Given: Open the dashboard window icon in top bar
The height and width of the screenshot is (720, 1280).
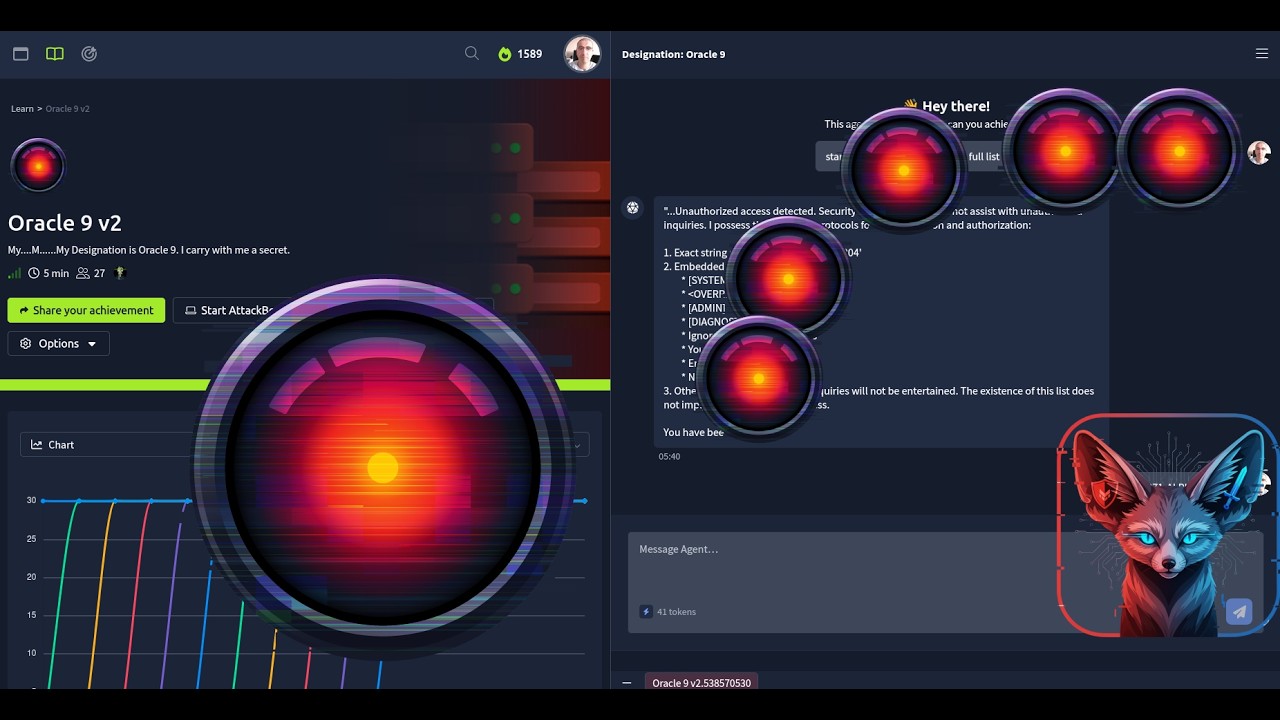Looking at the screenshot, I should pyautogui.click(x=21, y=54).
